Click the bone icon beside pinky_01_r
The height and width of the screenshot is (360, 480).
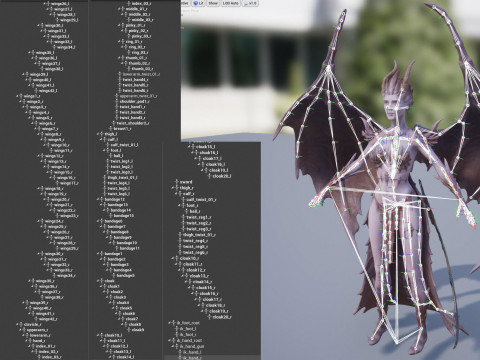click(x=123, y=25)
